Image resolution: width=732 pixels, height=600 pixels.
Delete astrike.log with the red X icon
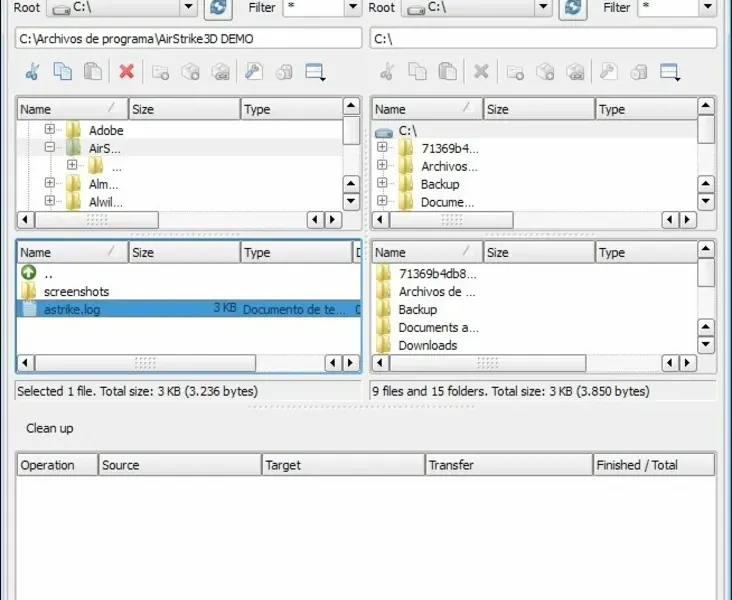pos(127,72)
